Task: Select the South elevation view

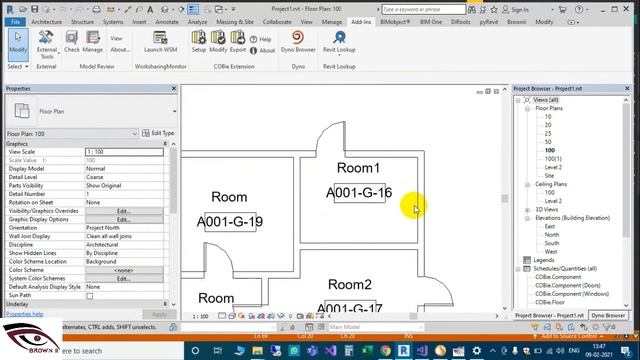Action: point(551,243)
